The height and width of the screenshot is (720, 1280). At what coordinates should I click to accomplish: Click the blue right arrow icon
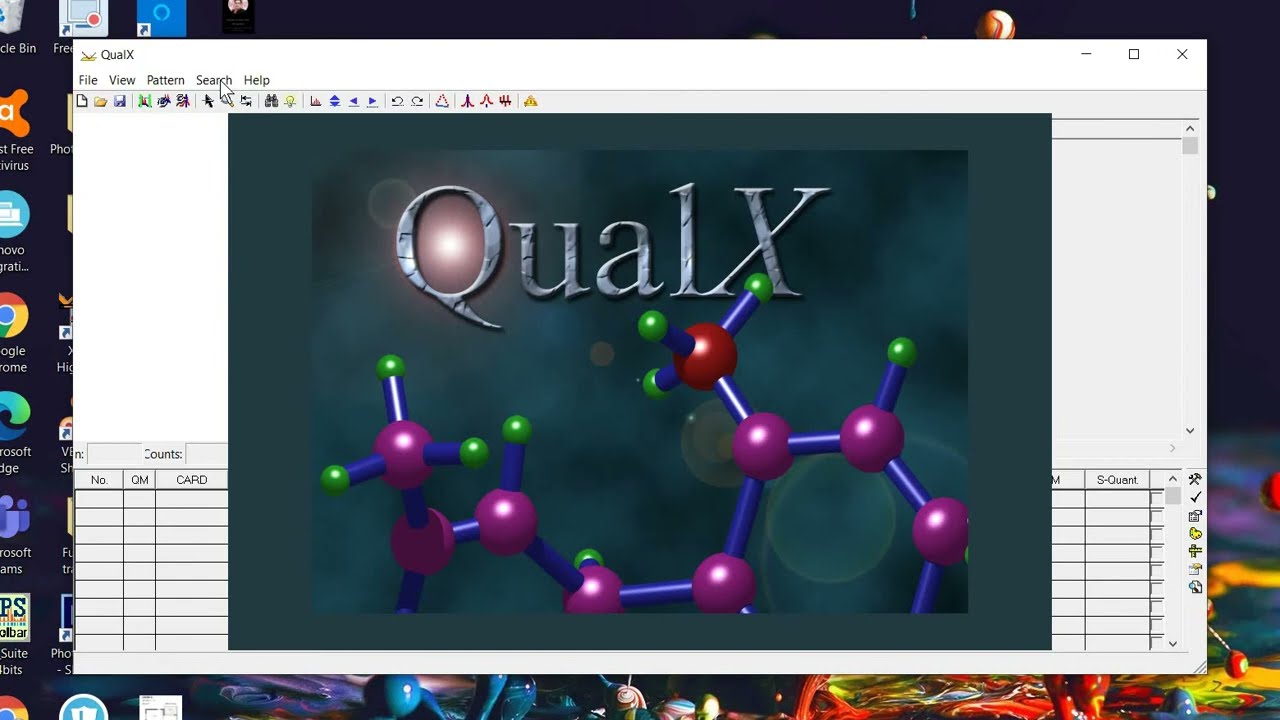372,101
